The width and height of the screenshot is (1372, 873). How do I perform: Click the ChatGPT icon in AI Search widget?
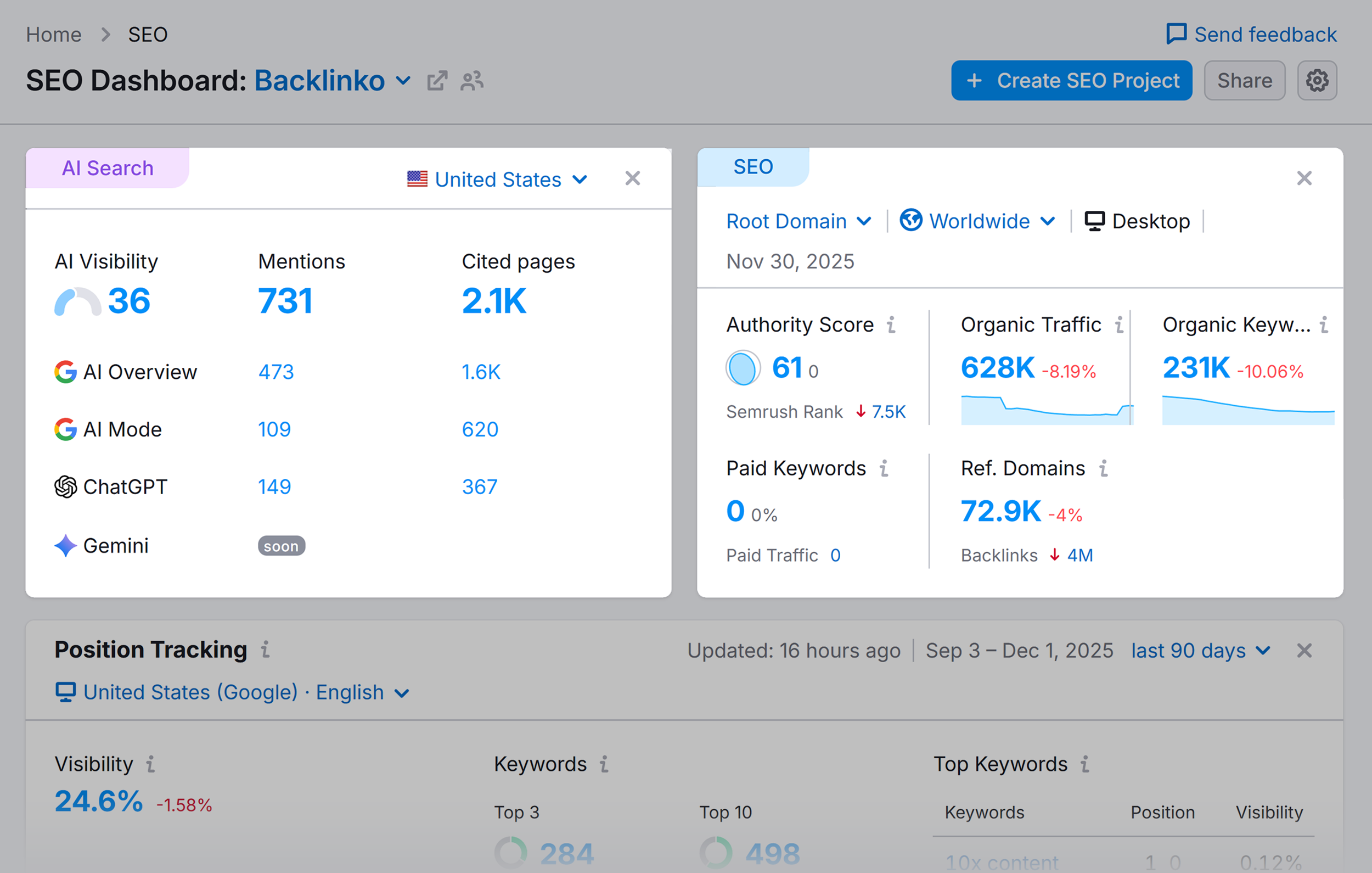click(65, 486)
